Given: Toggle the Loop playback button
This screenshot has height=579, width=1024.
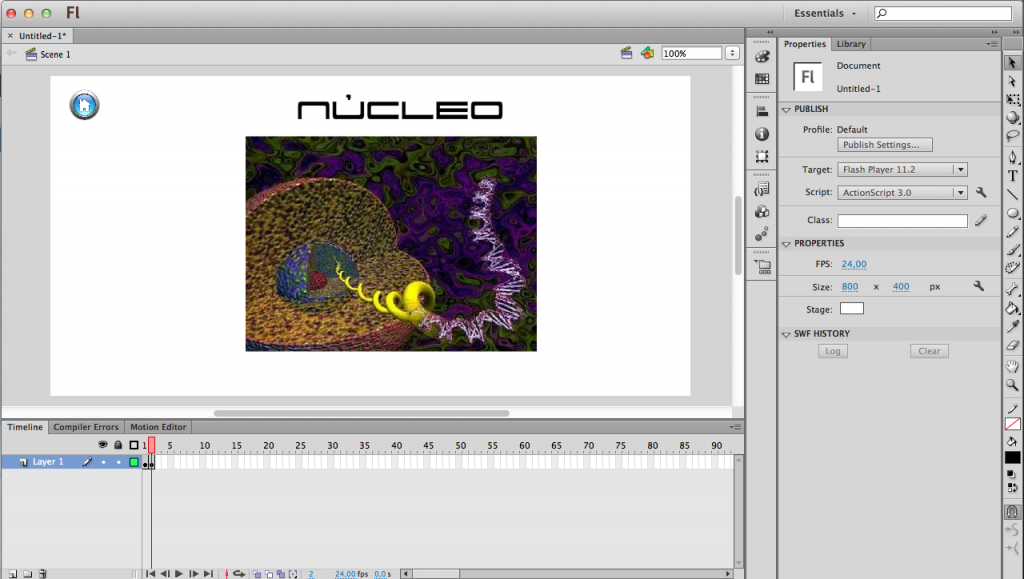Looking at the screenshot, I should tap(239, 574).
